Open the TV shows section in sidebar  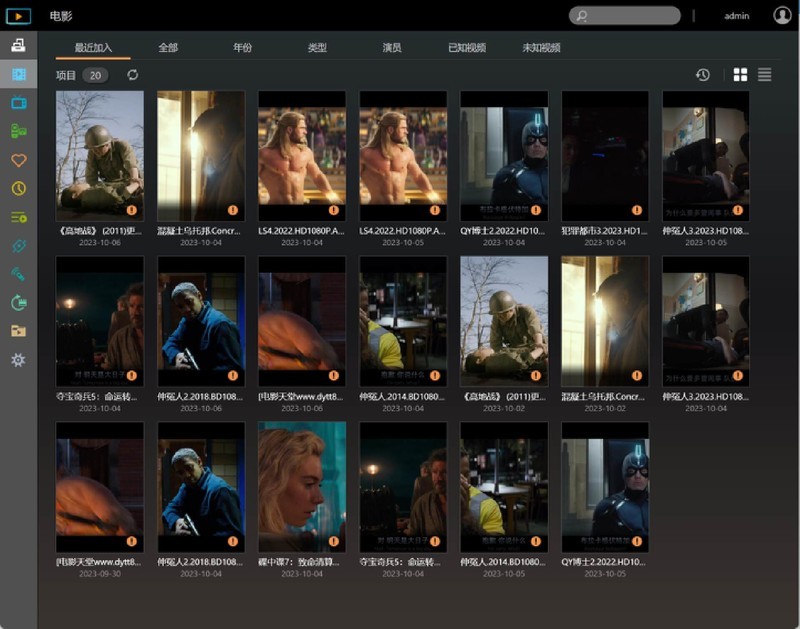click(x=18, y=103)
